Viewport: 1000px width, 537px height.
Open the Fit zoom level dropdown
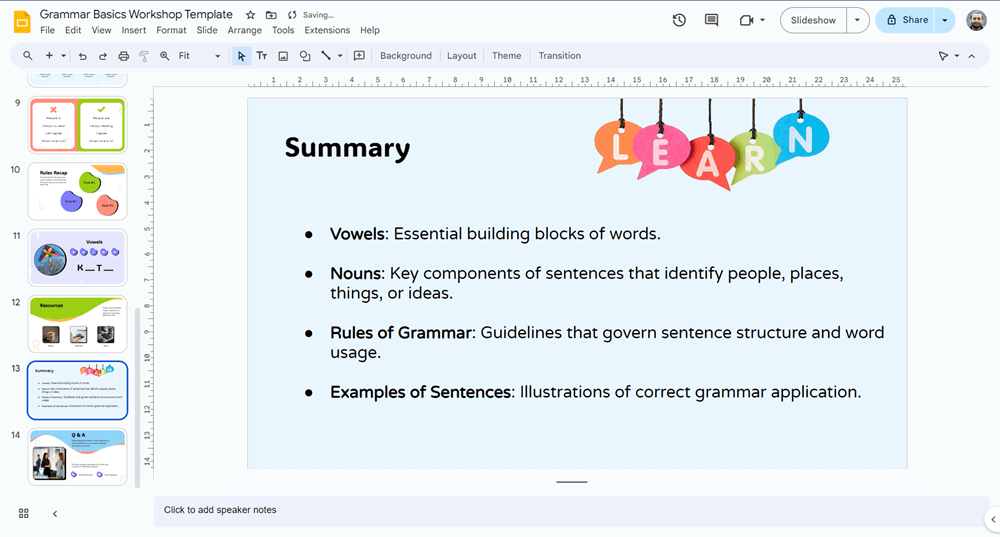199,56
